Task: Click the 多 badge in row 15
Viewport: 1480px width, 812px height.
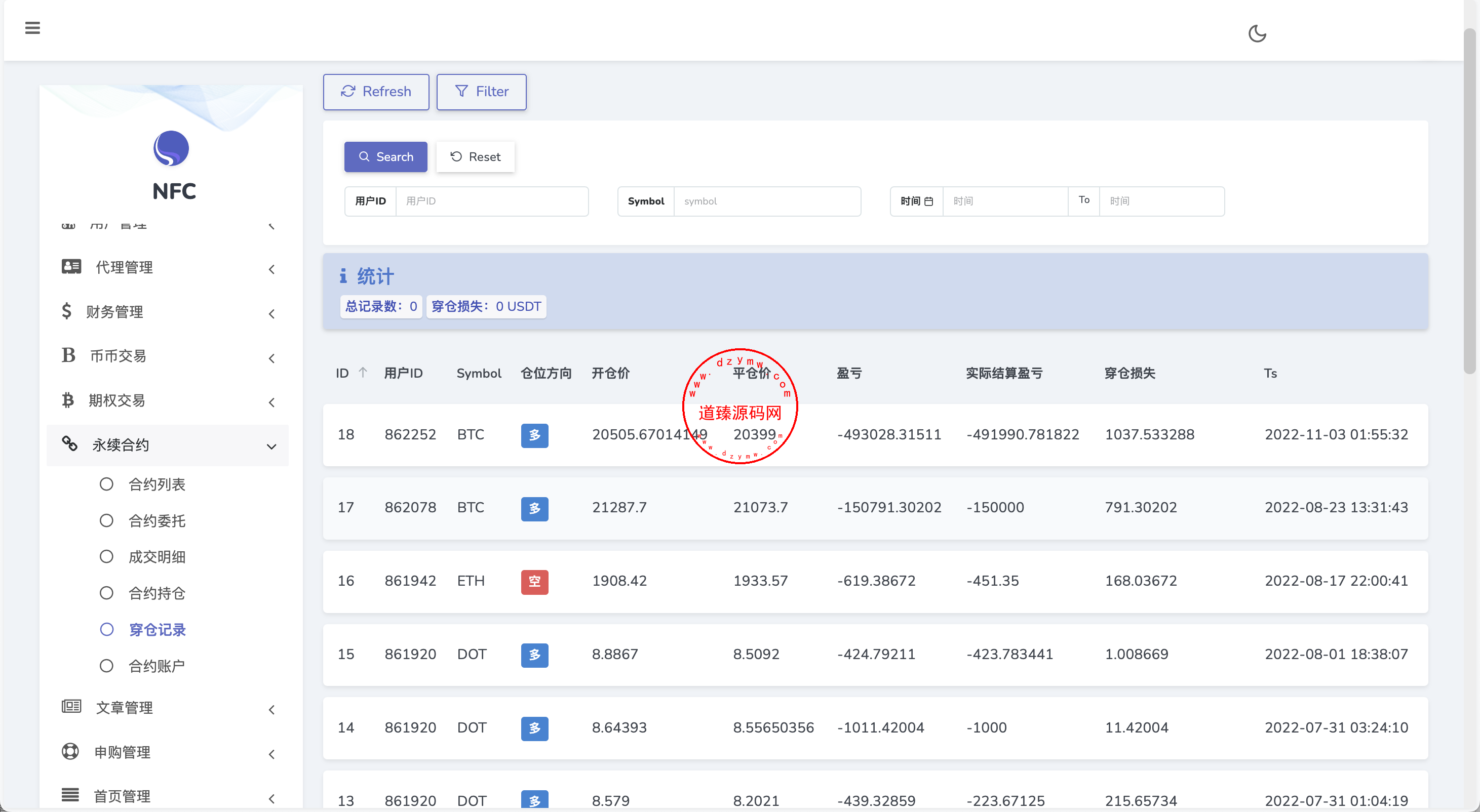Action: (x=534, y=655)
